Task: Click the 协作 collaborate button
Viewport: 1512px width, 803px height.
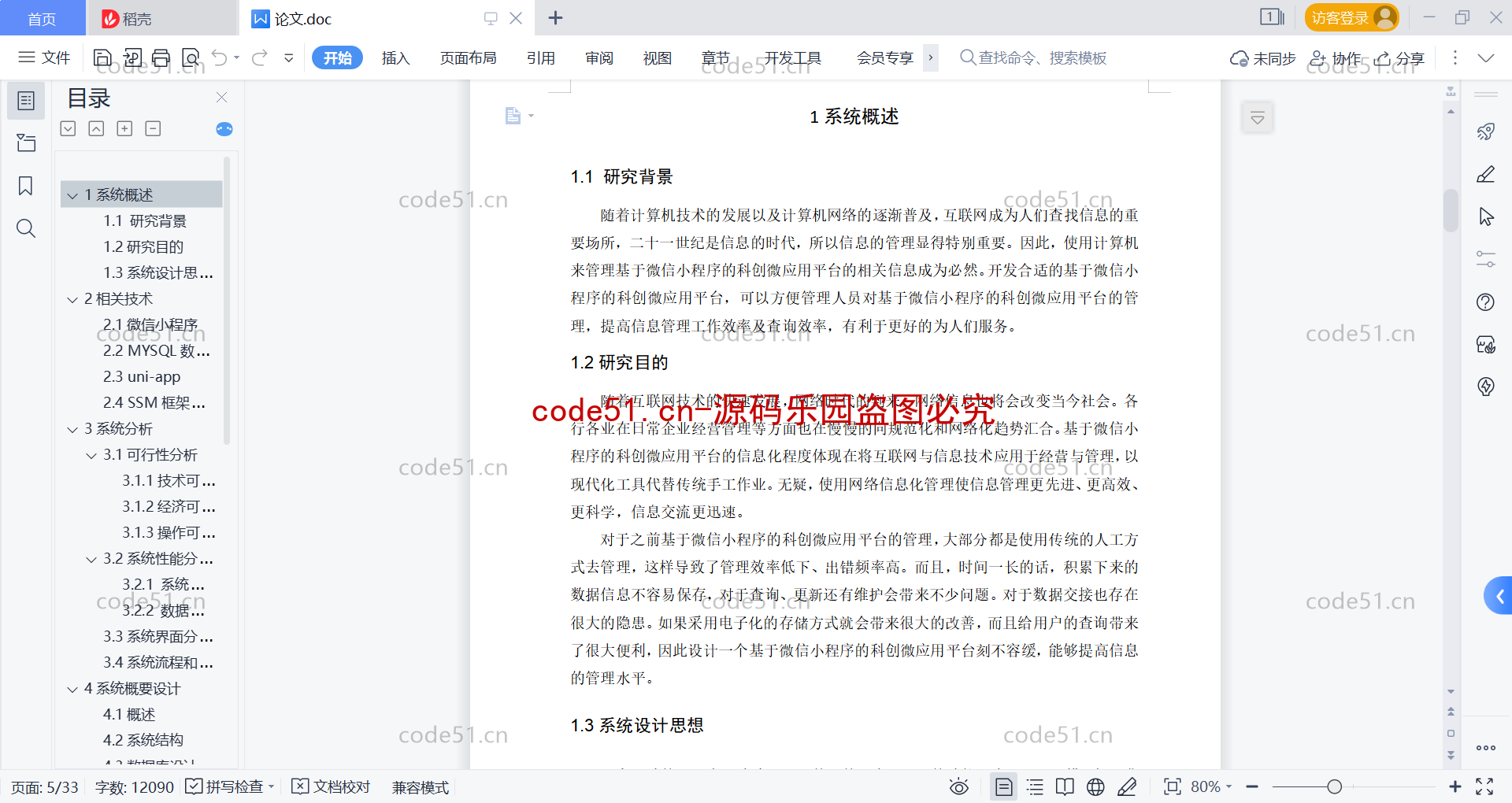Action: click(1335, 58)
